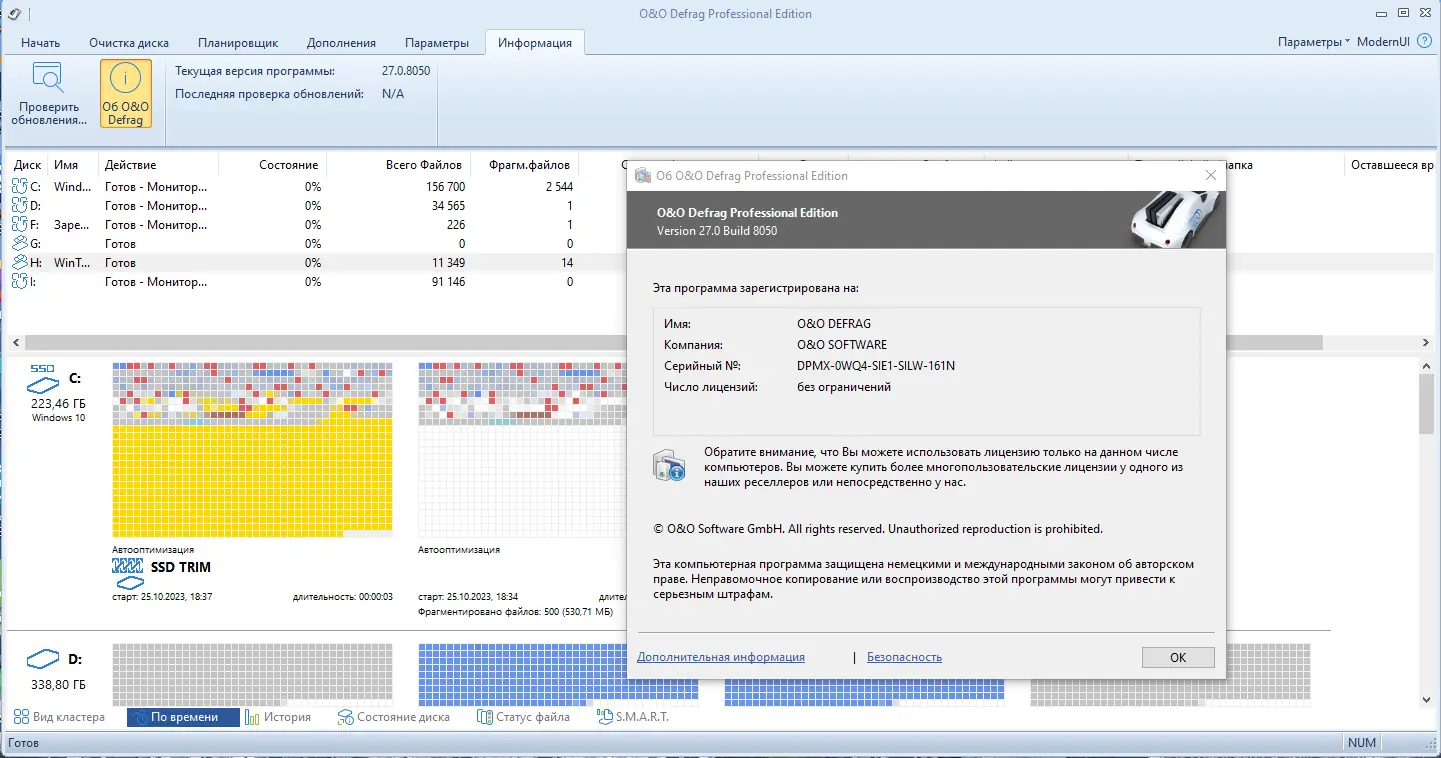Select the Информация ribbon tab

[535, 43]
